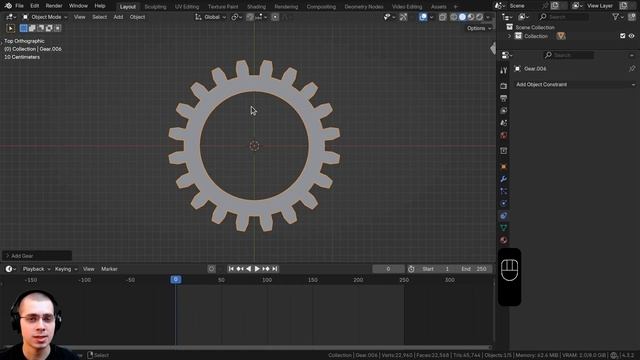The width and height of the screenshot is (640, 360).
Task: Jump to the timeline start frame
Action: point(231,269)
